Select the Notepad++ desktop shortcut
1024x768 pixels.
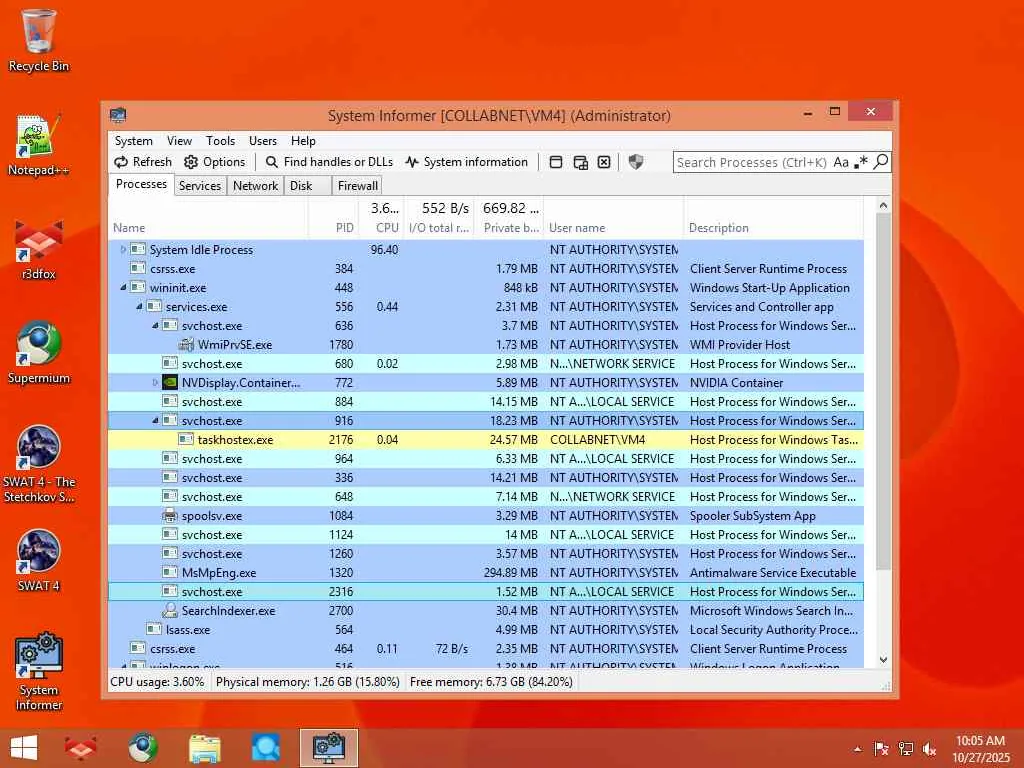pos(39,145)
